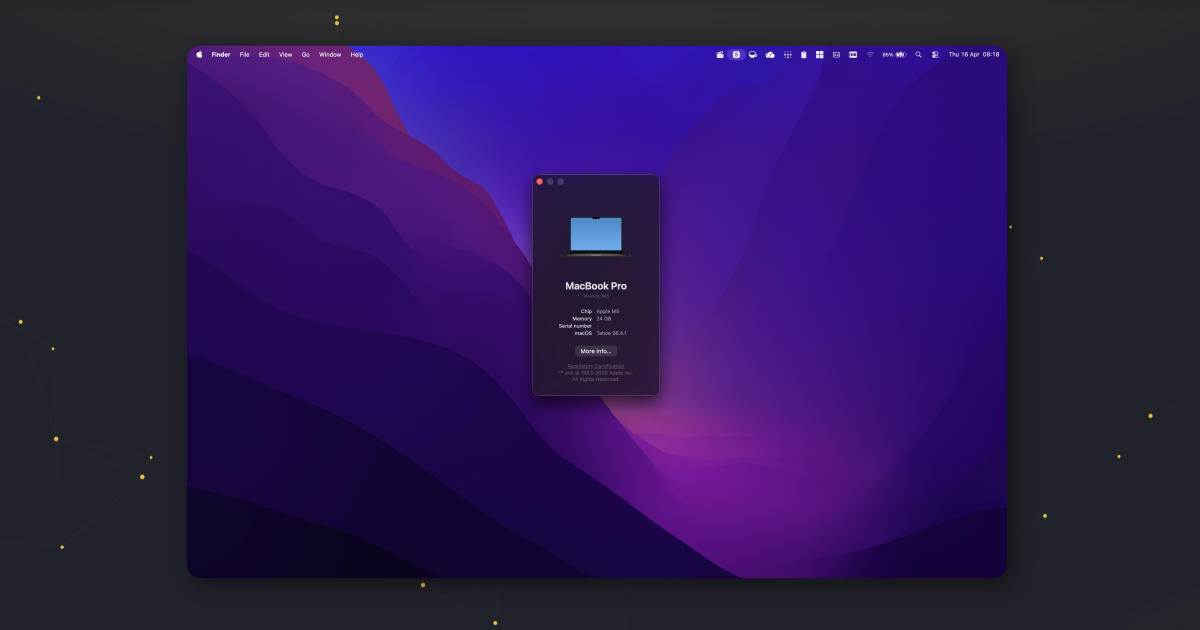Open the File menu
1200x630 pixels.
tap(244, 55)
